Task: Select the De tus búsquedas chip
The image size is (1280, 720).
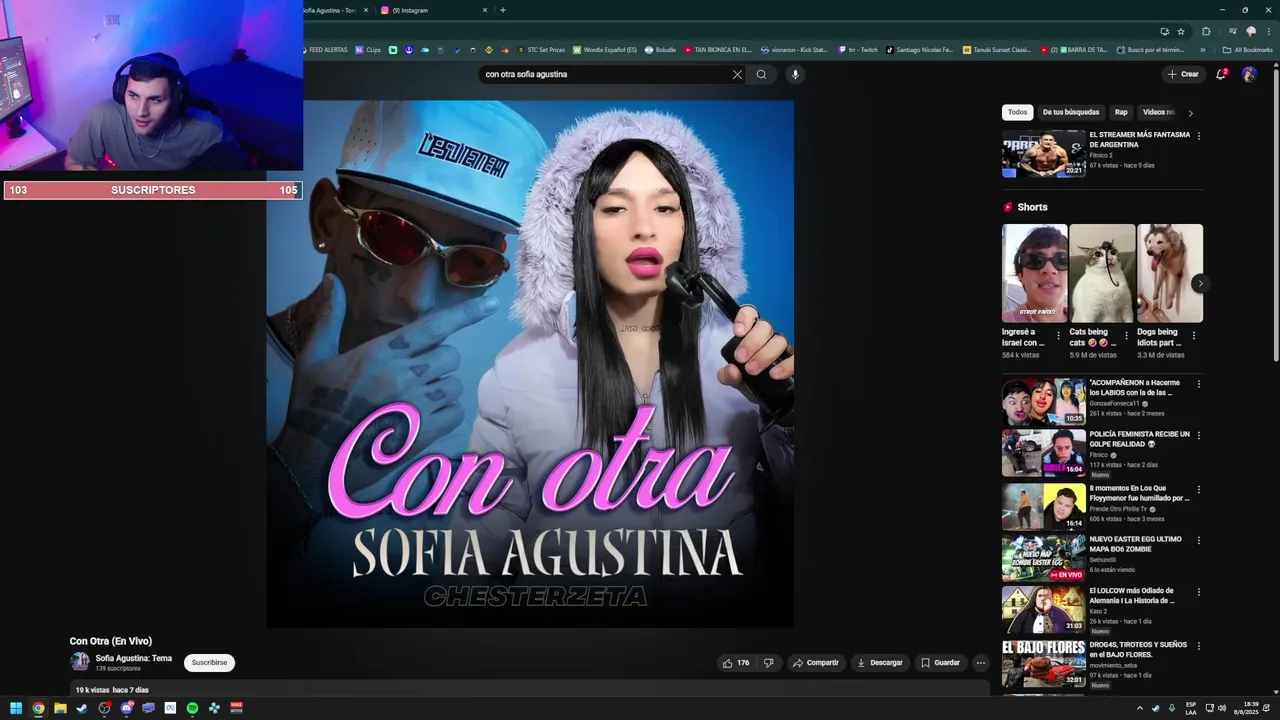Action: tap(1071, 112)
